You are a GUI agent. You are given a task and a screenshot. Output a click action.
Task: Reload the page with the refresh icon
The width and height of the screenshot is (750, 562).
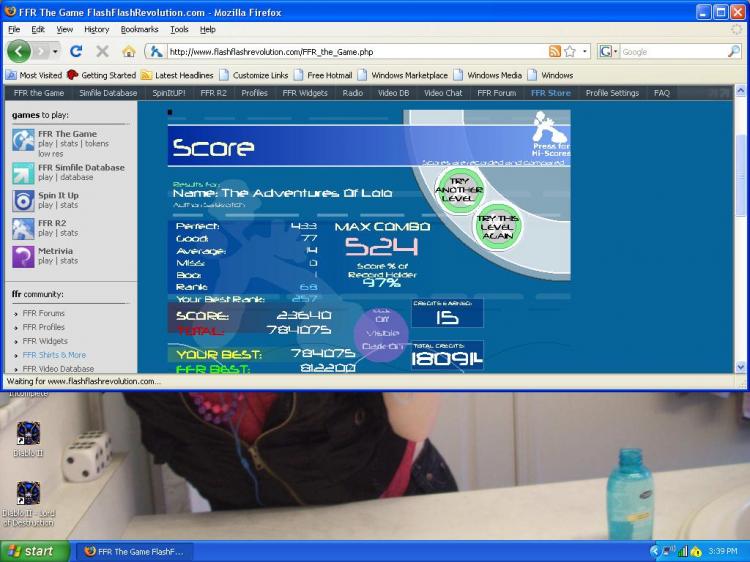76,51
